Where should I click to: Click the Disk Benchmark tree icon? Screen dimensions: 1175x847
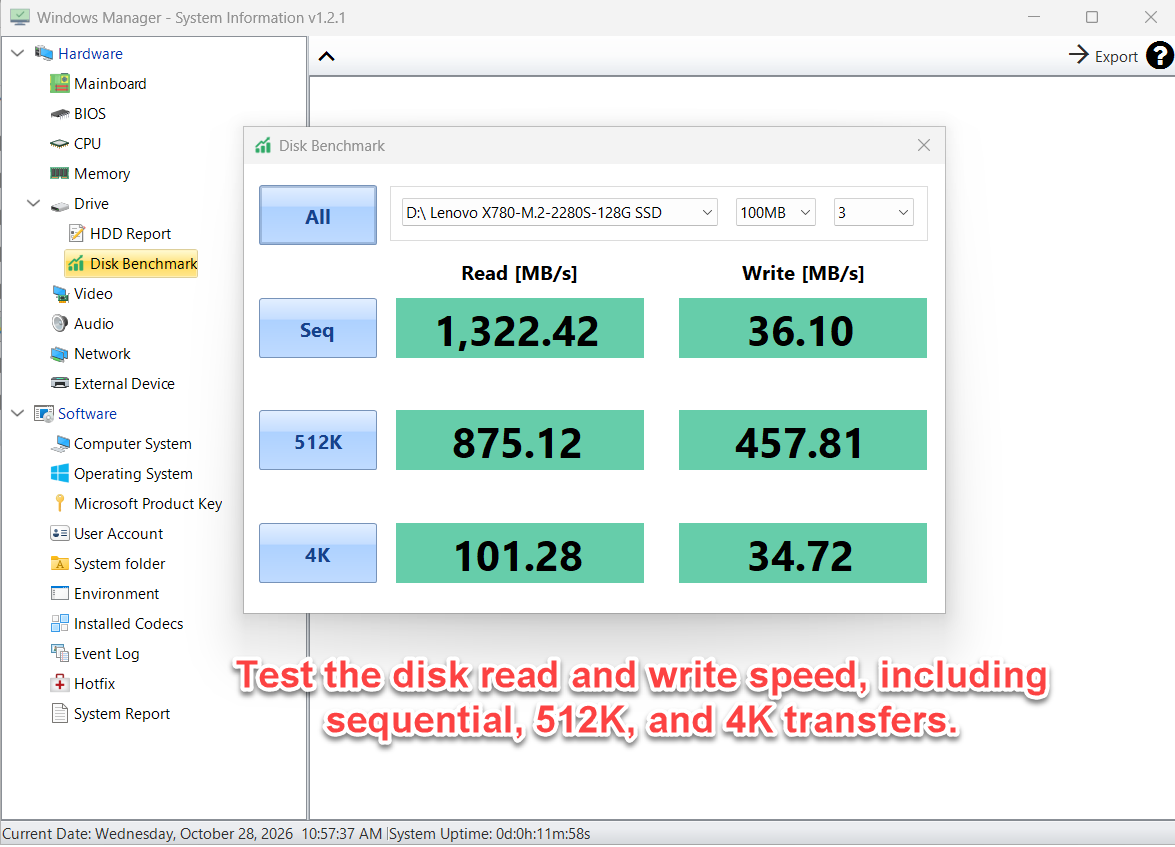76,263
